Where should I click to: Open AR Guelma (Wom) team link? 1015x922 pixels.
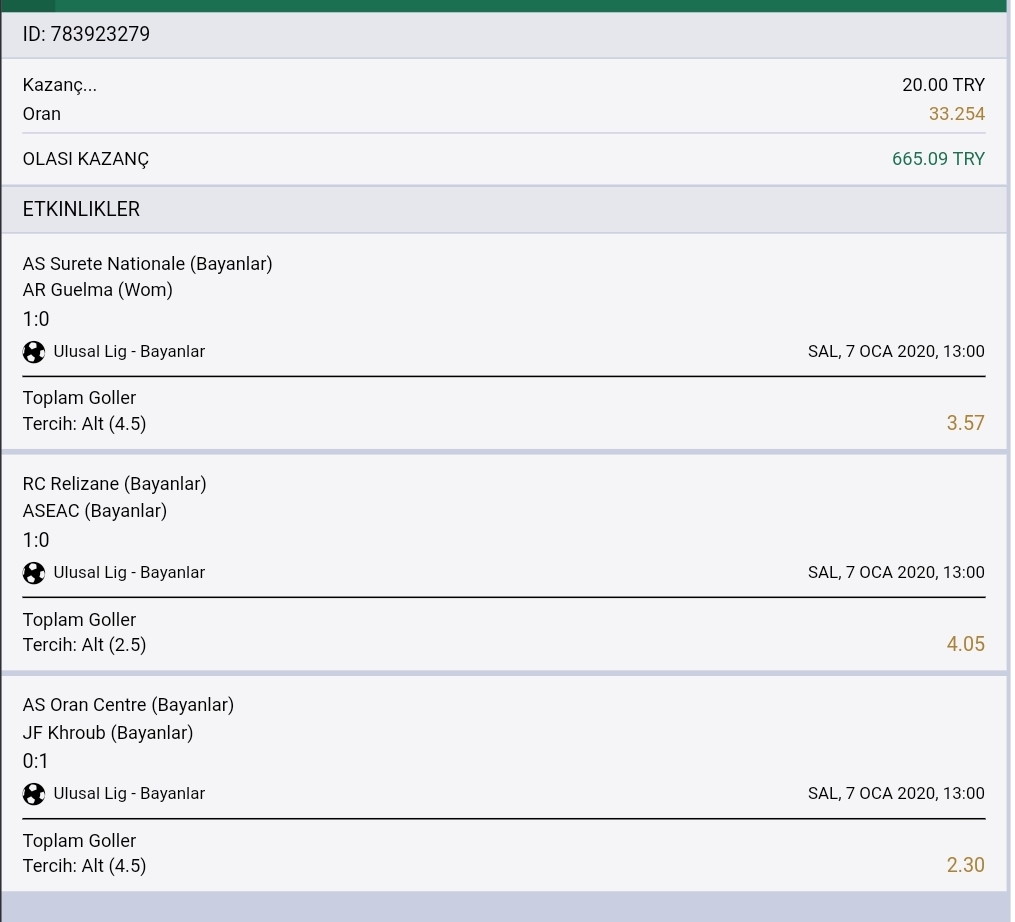pos(98,289)
